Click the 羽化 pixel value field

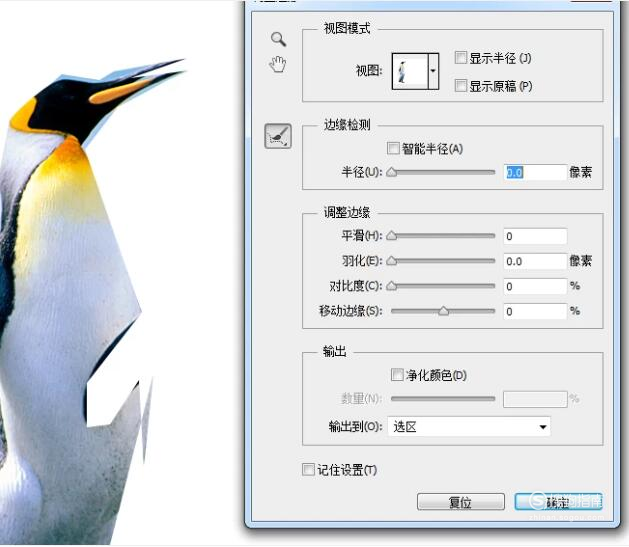click(535, 261)
